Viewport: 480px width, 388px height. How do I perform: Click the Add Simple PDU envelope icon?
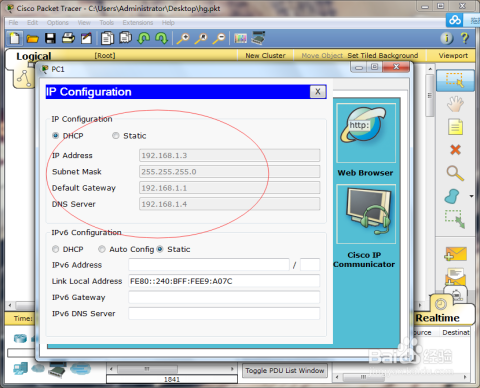pyautogui.click(x=455, y=254)
